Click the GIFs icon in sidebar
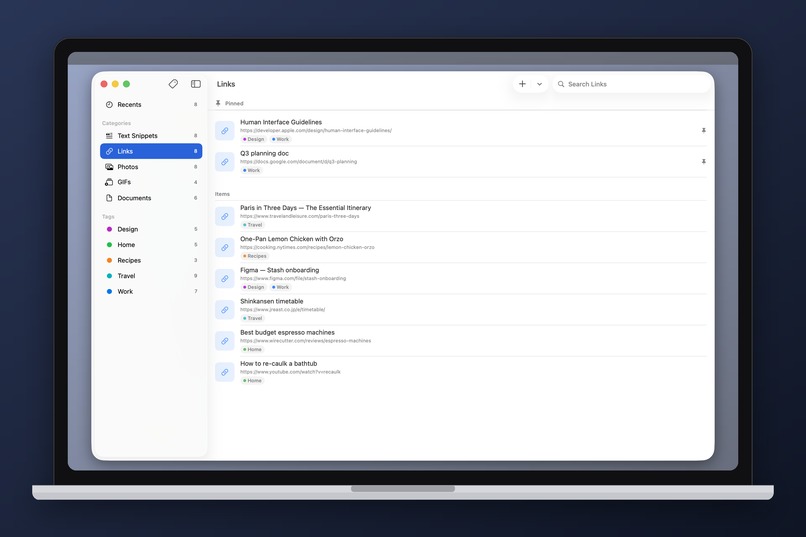Image resolution: width=806 pixels, height=537 pixels. [x=109, y=182]
